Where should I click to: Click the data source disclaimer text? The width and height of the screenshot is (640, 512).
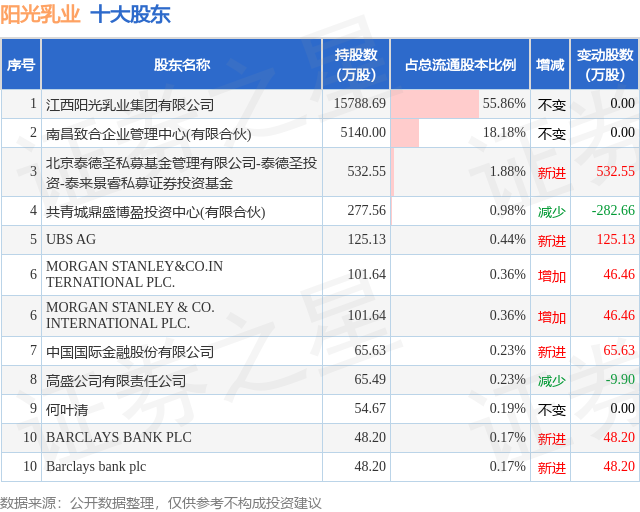tap(160, 503)
